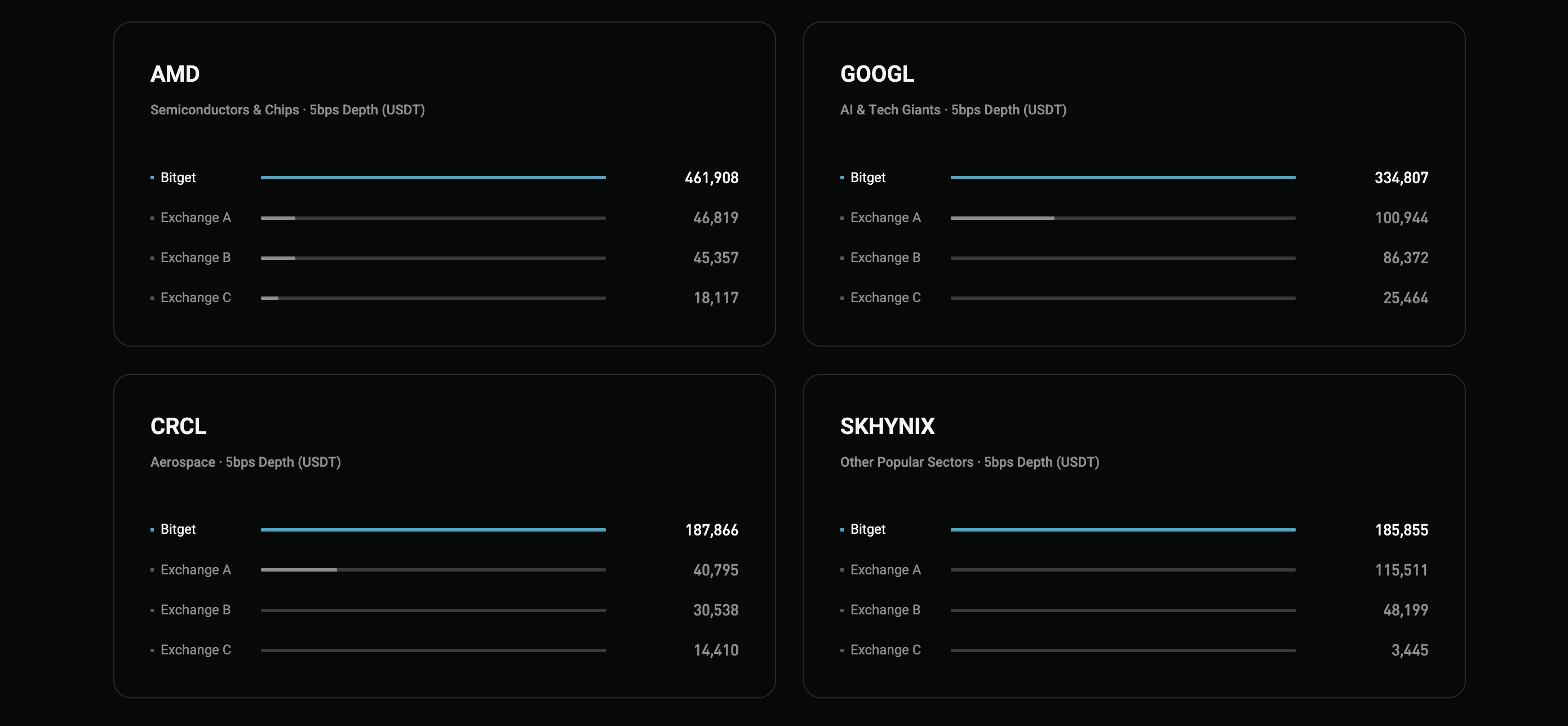Click AMD value 18,117
Screen dimensions: 1568x726
(716, 298)
